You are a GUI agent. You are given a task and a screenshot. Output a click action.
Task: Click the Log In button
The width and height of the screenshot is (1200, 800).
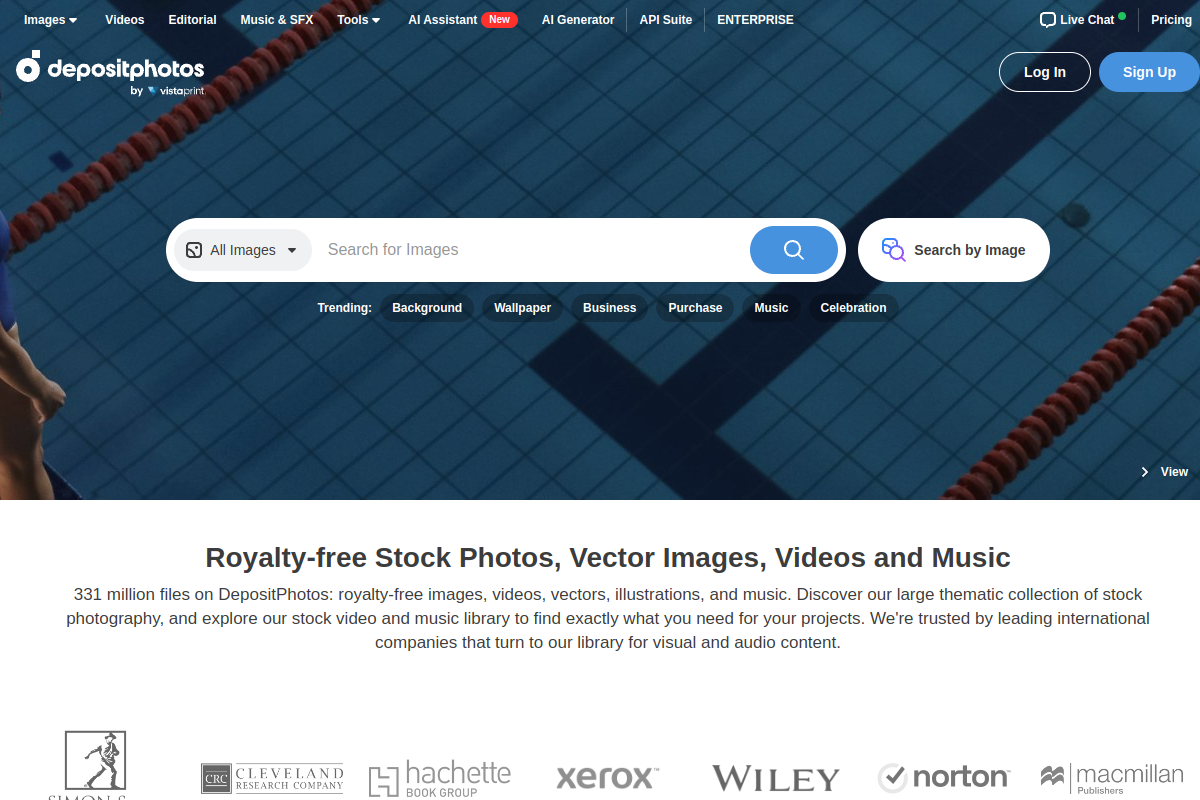[1045, 72]
